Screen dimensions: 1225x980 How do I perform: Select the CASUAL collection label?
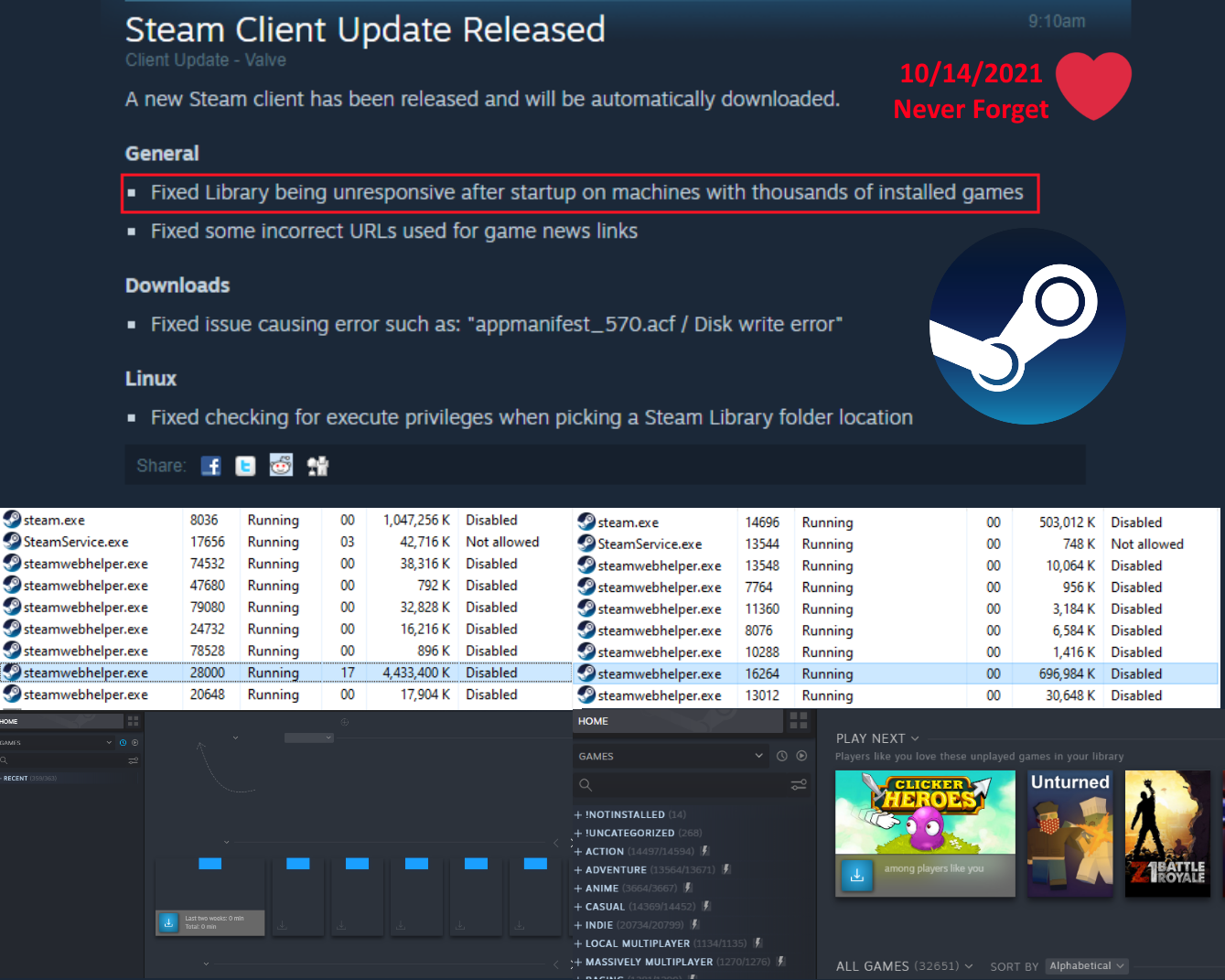605,906
